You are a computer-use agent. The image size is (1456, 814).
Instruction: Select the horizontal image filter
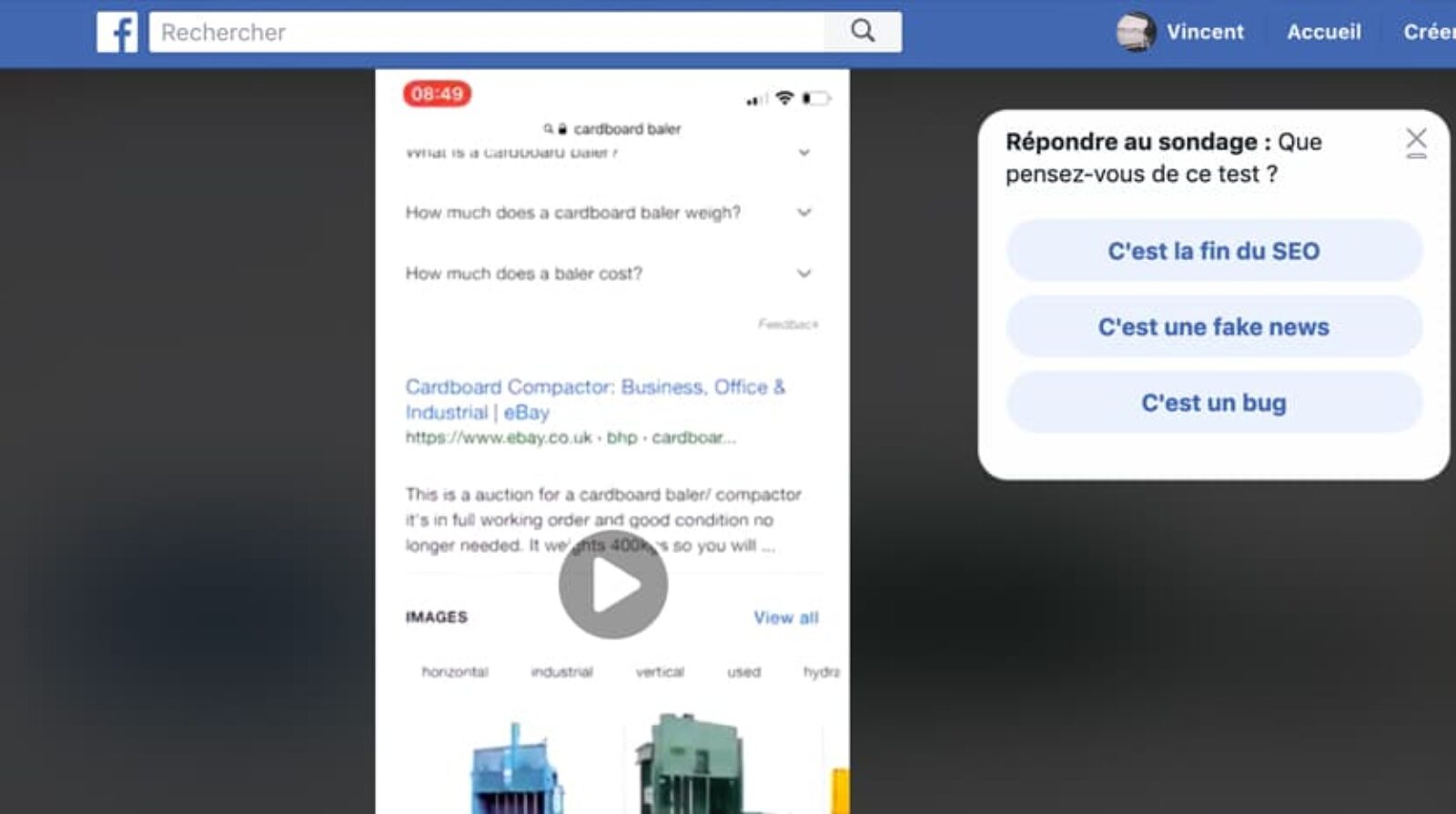(x=455, y=672)
